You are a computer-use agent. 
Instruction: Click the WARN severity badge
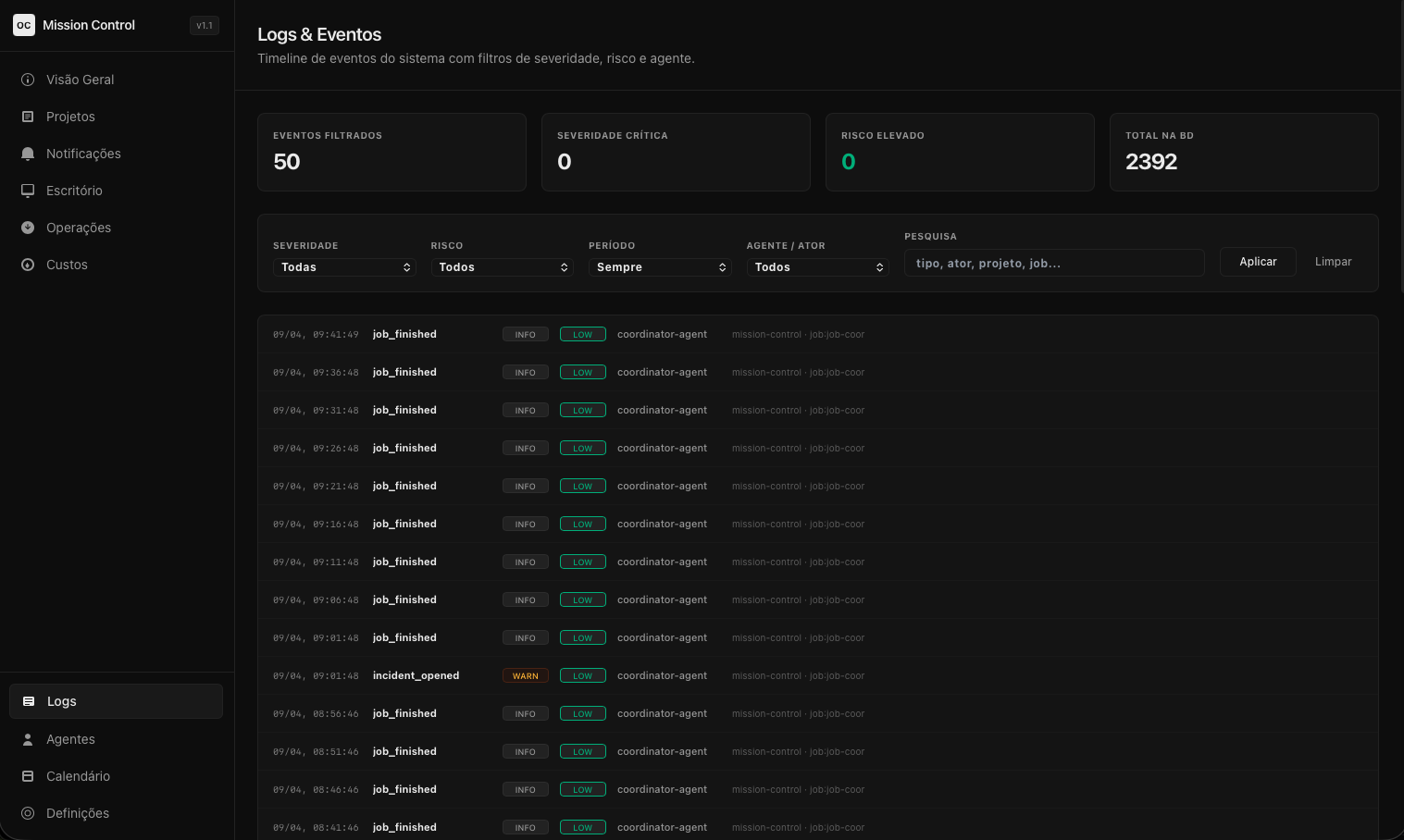(x=526, y=675)
